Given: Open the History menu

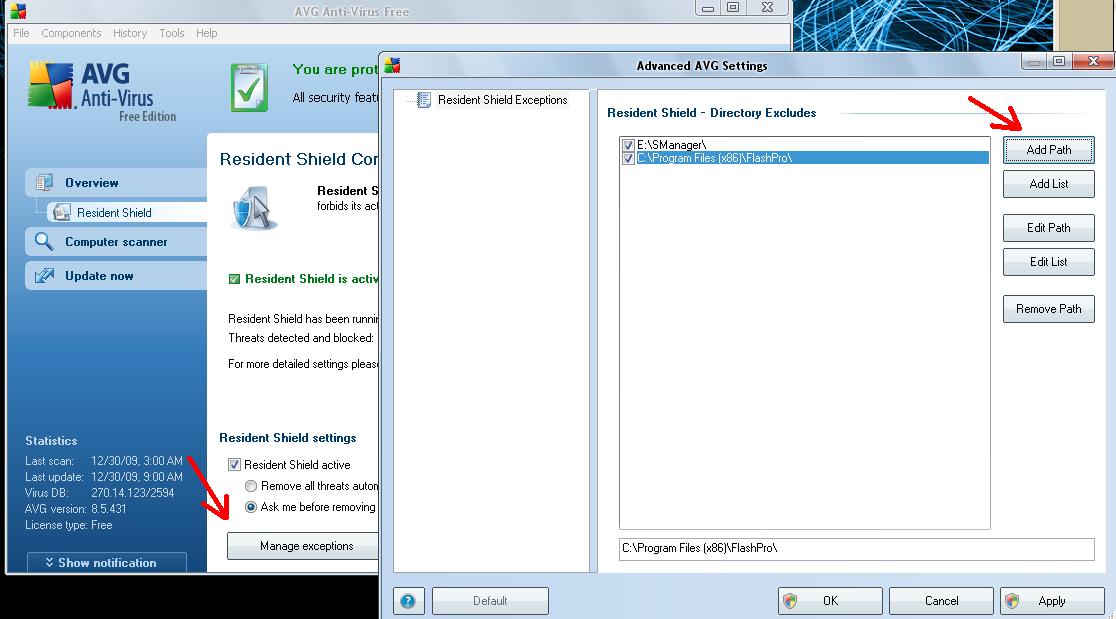Looking at the screenshot, I should coord(130,33).
